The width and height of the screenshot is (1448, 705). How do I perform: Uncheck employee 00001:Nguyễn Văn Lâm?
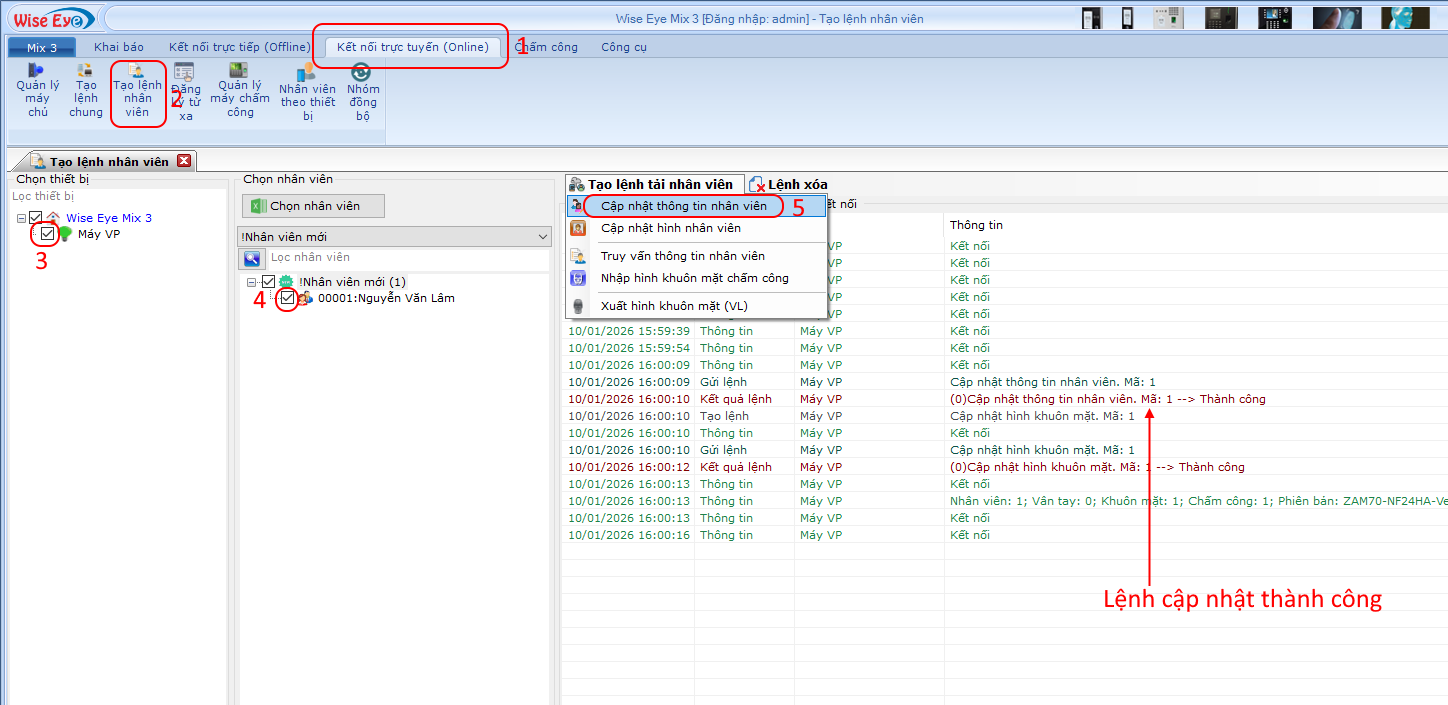(288, 297)
